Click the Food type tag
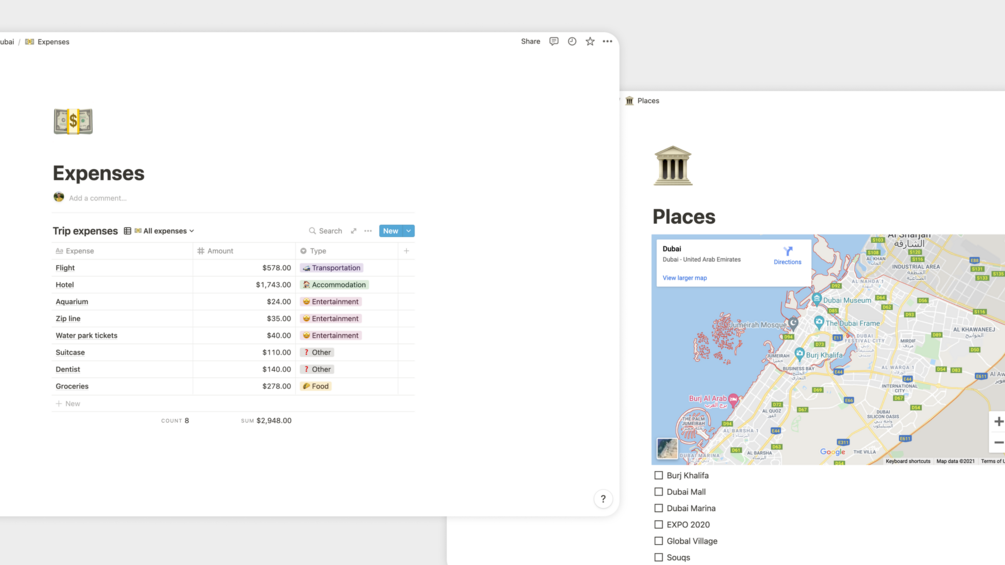 coord(316,386)
